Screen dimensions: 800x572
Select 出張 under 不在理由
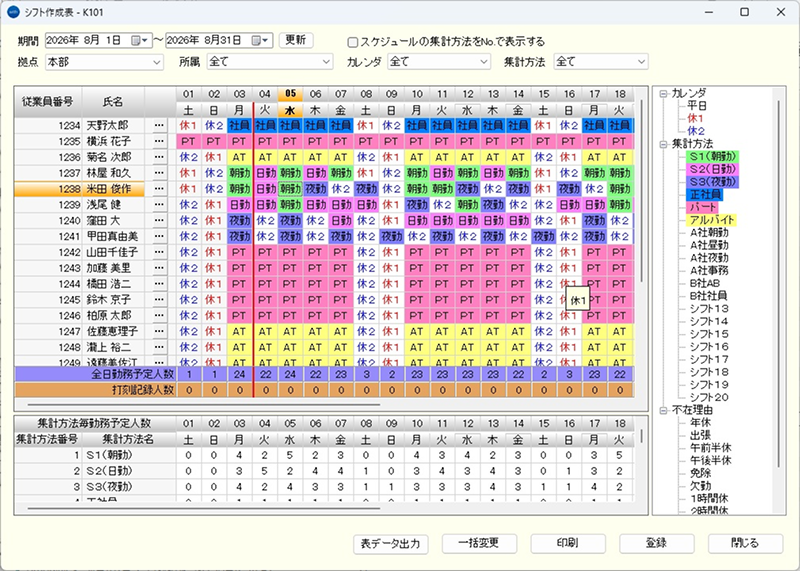click(x=700, y=436)
